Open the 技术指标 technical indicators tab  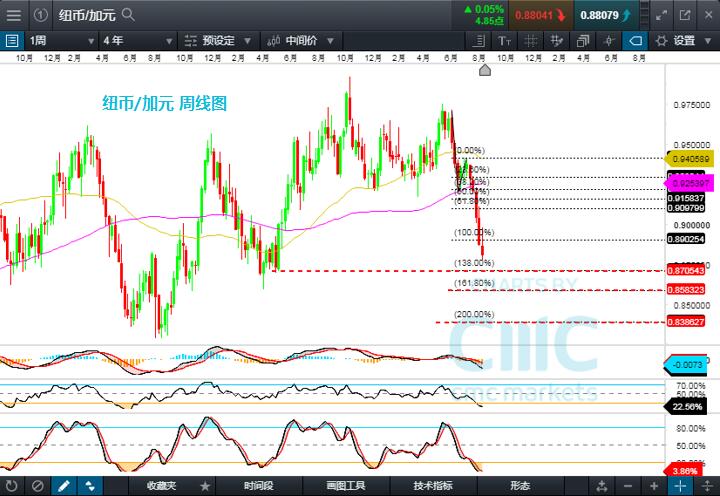point(433,485)
